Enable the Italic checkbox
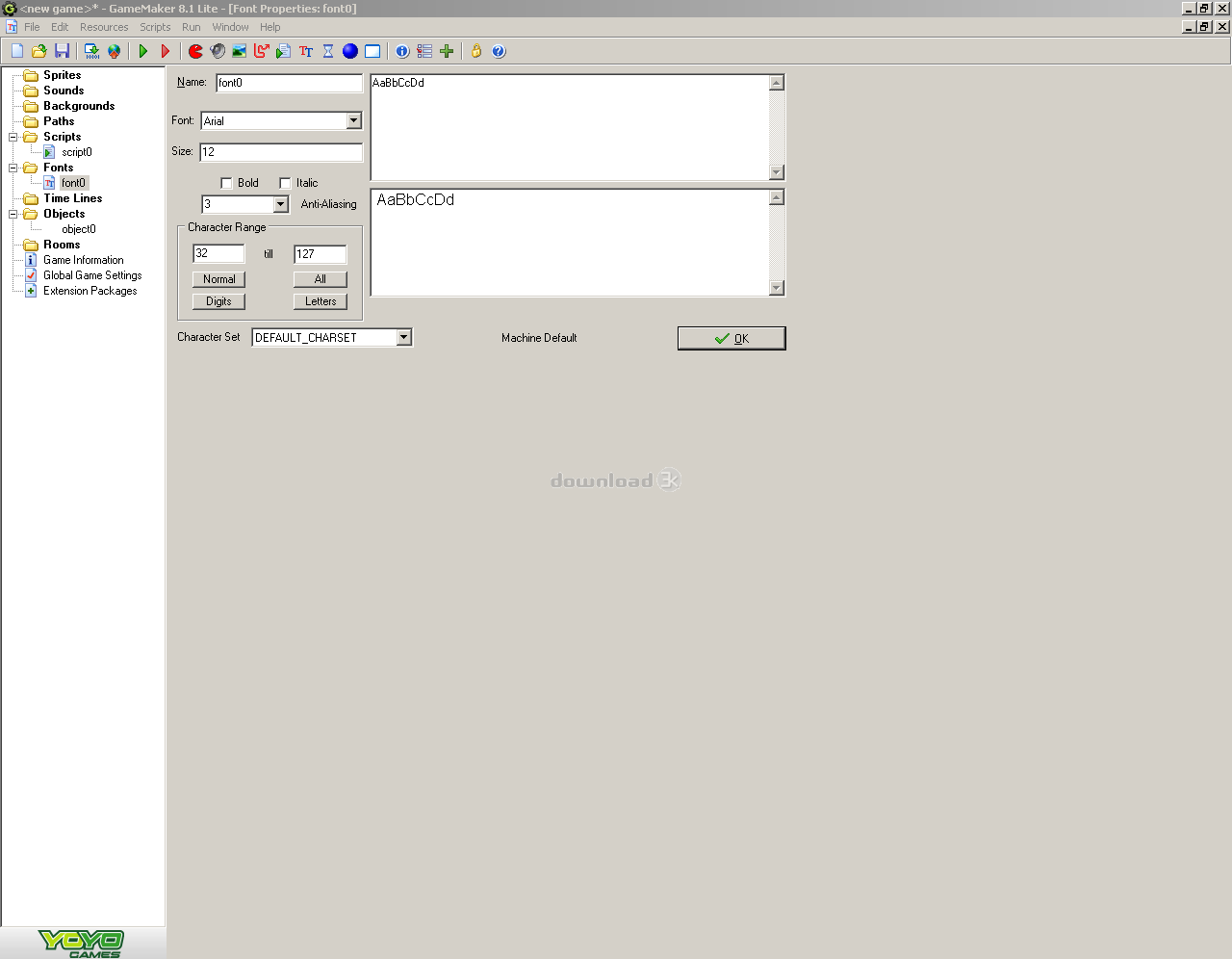 point(285,183)
